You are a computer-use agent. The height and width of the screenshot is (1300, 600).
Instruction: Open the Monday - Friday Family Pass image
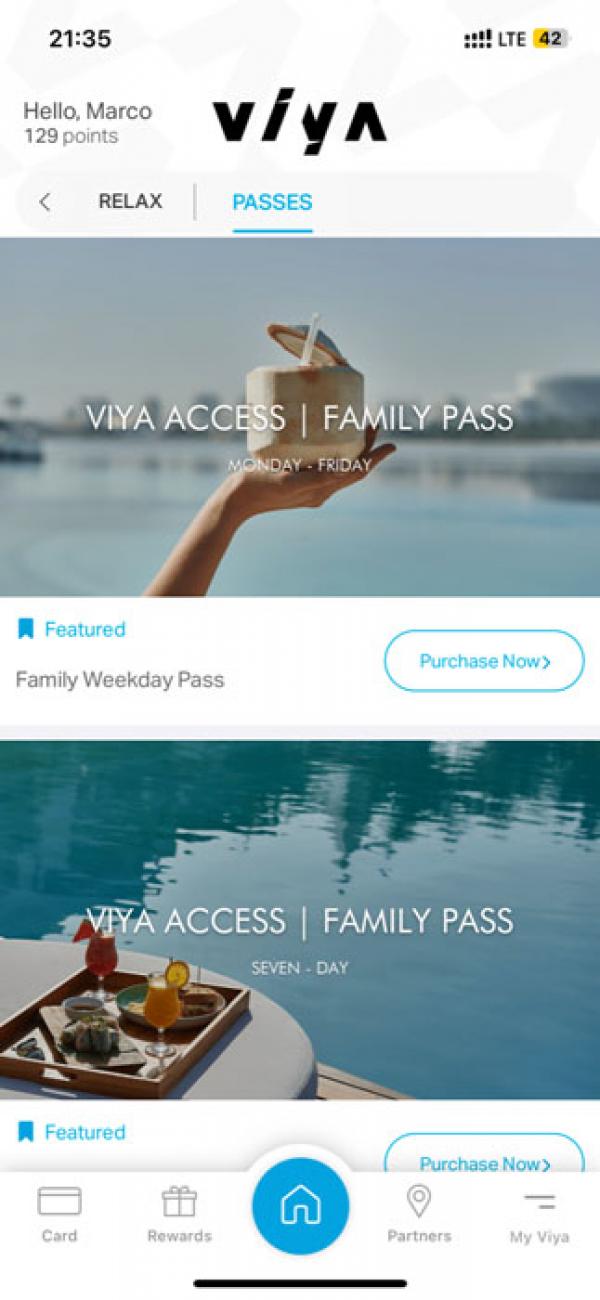point(300,418)
